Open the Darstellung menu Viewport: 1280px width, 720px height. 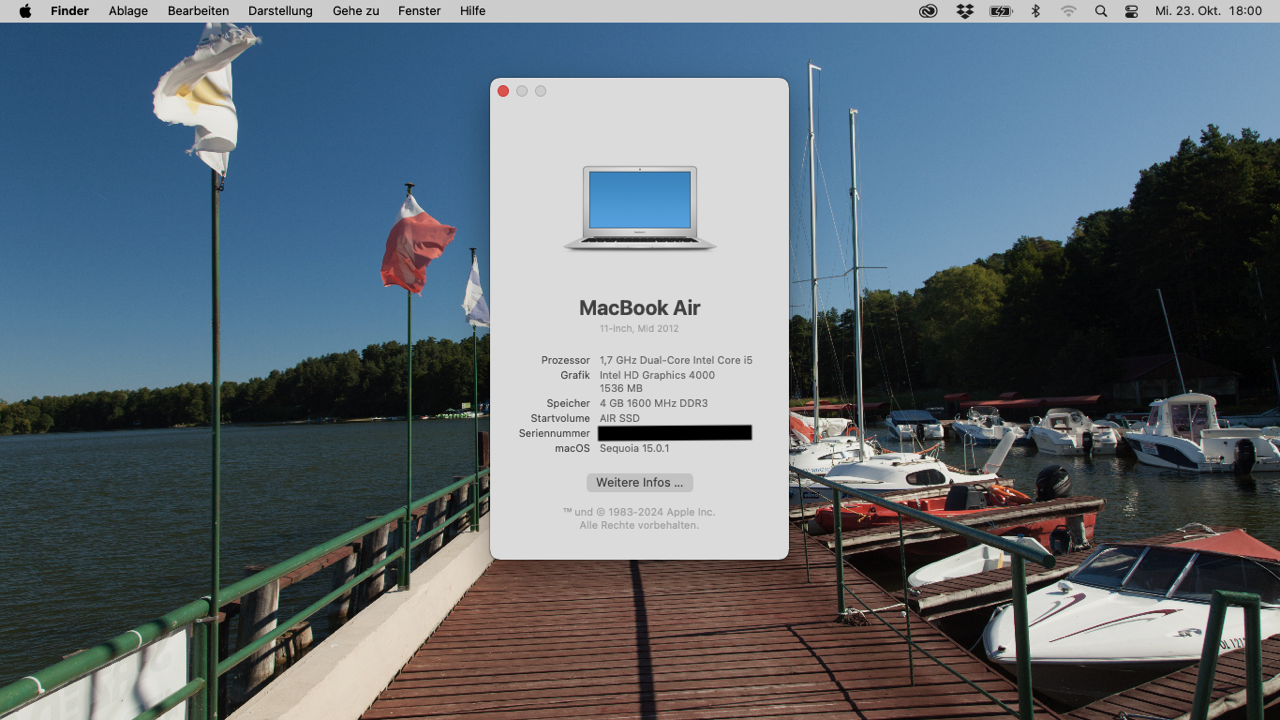280,11
